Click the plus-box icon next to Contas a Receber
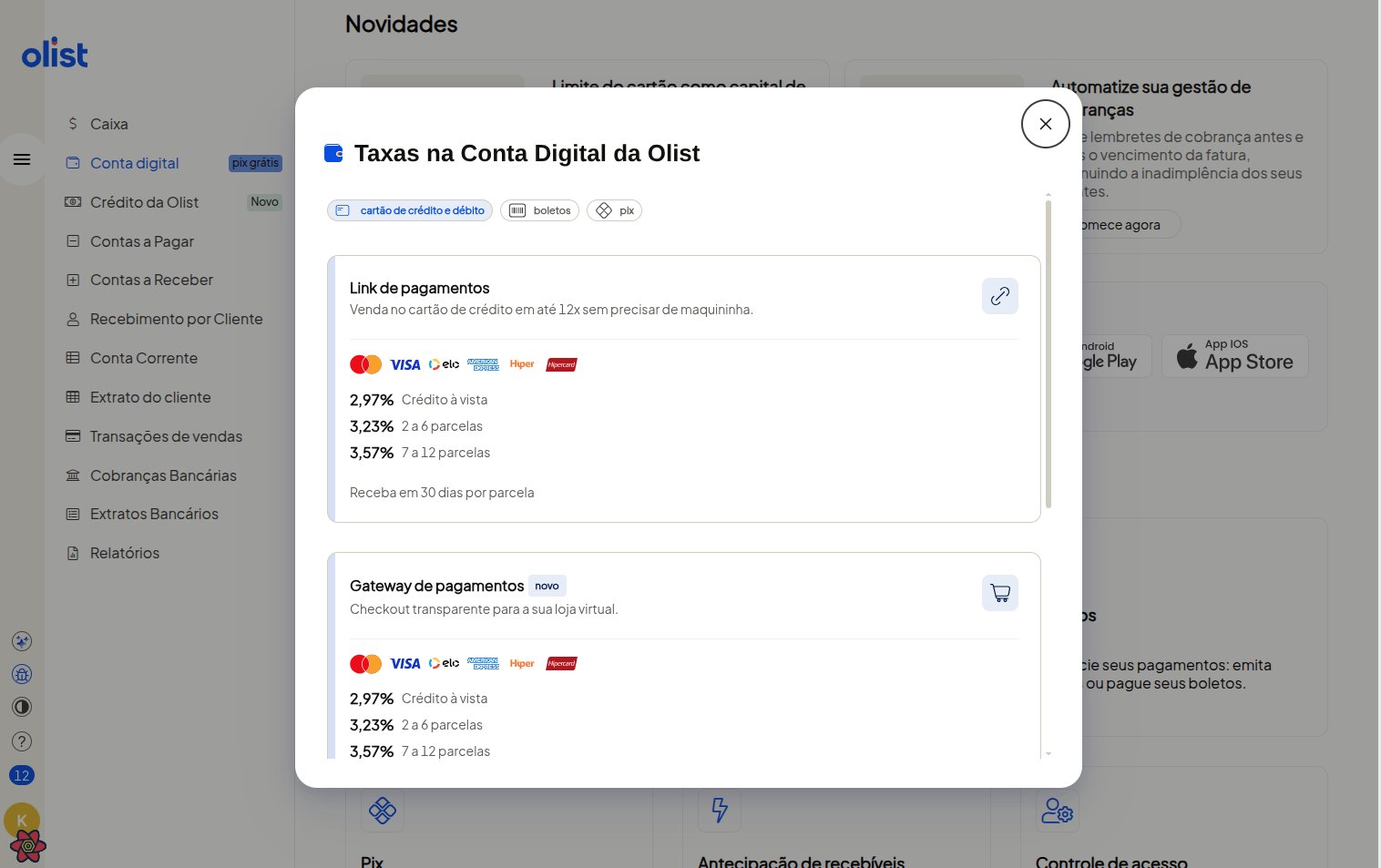Viewport: 1381px width, 868px height. coord(73,280)
